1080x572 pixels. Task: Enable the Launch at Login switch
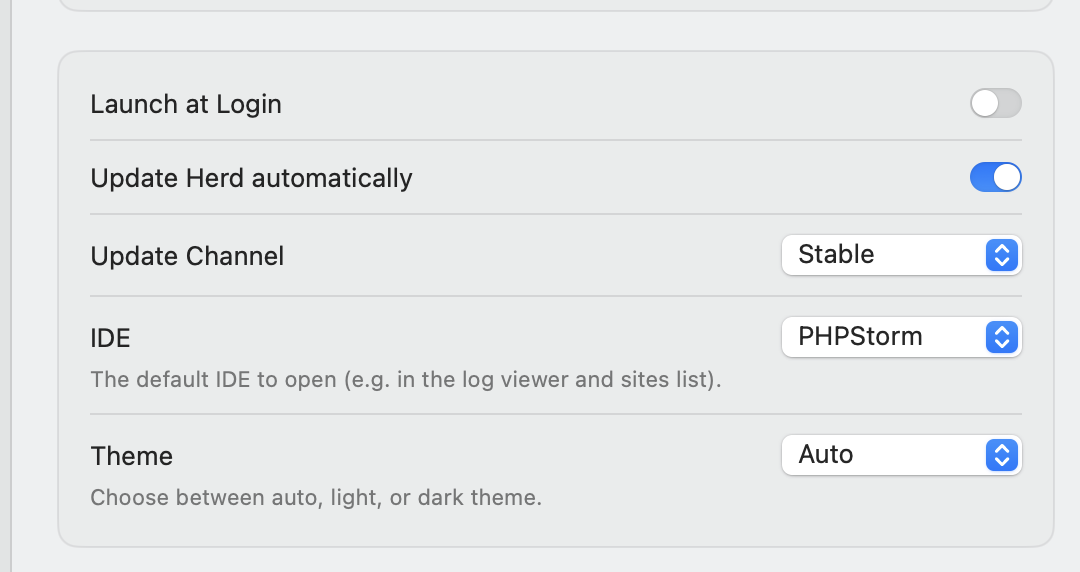[x=995, y=103]
